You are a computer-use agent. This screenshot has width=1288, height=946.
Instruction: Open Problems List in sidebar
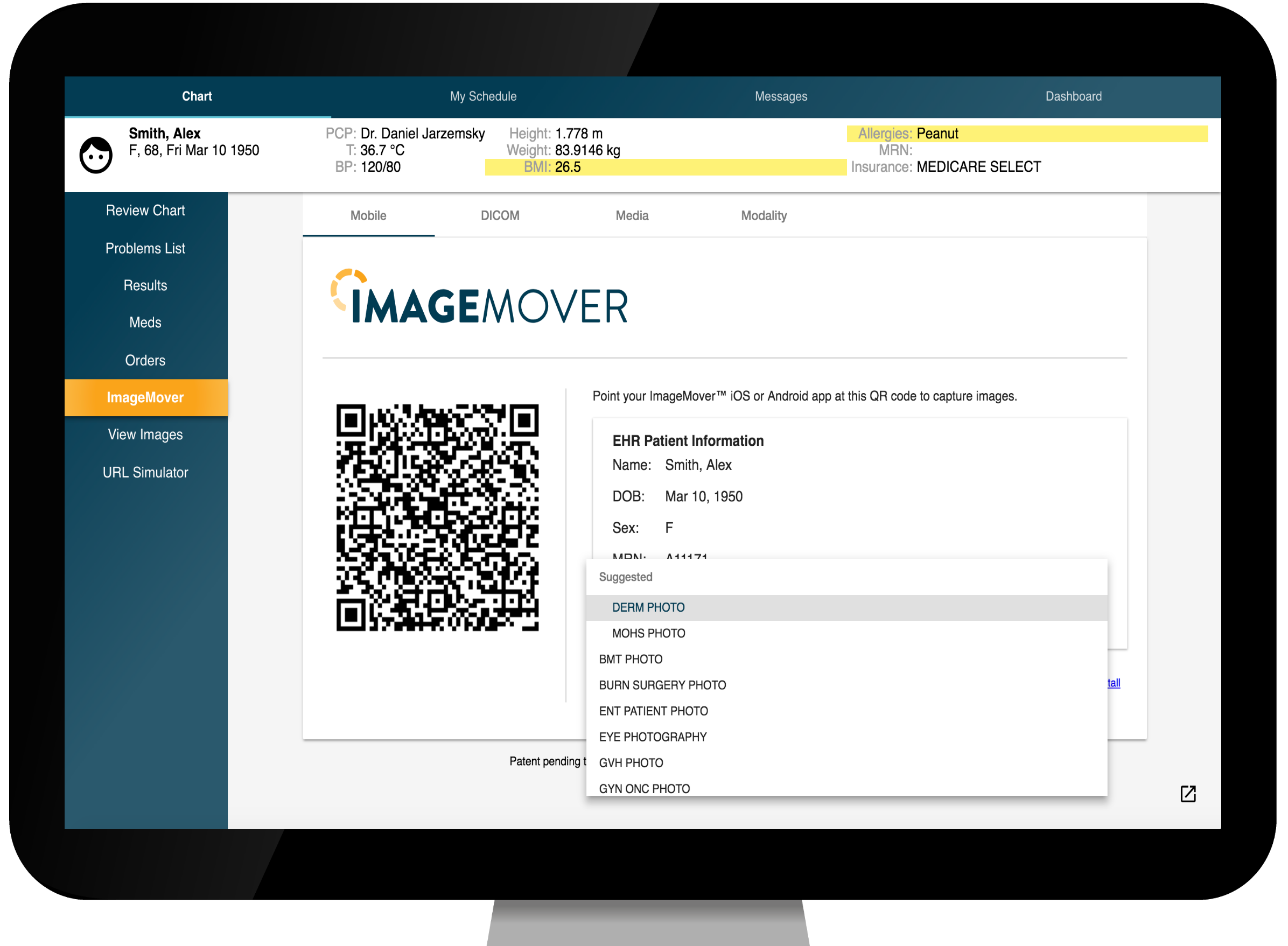[x=145, y=249]
